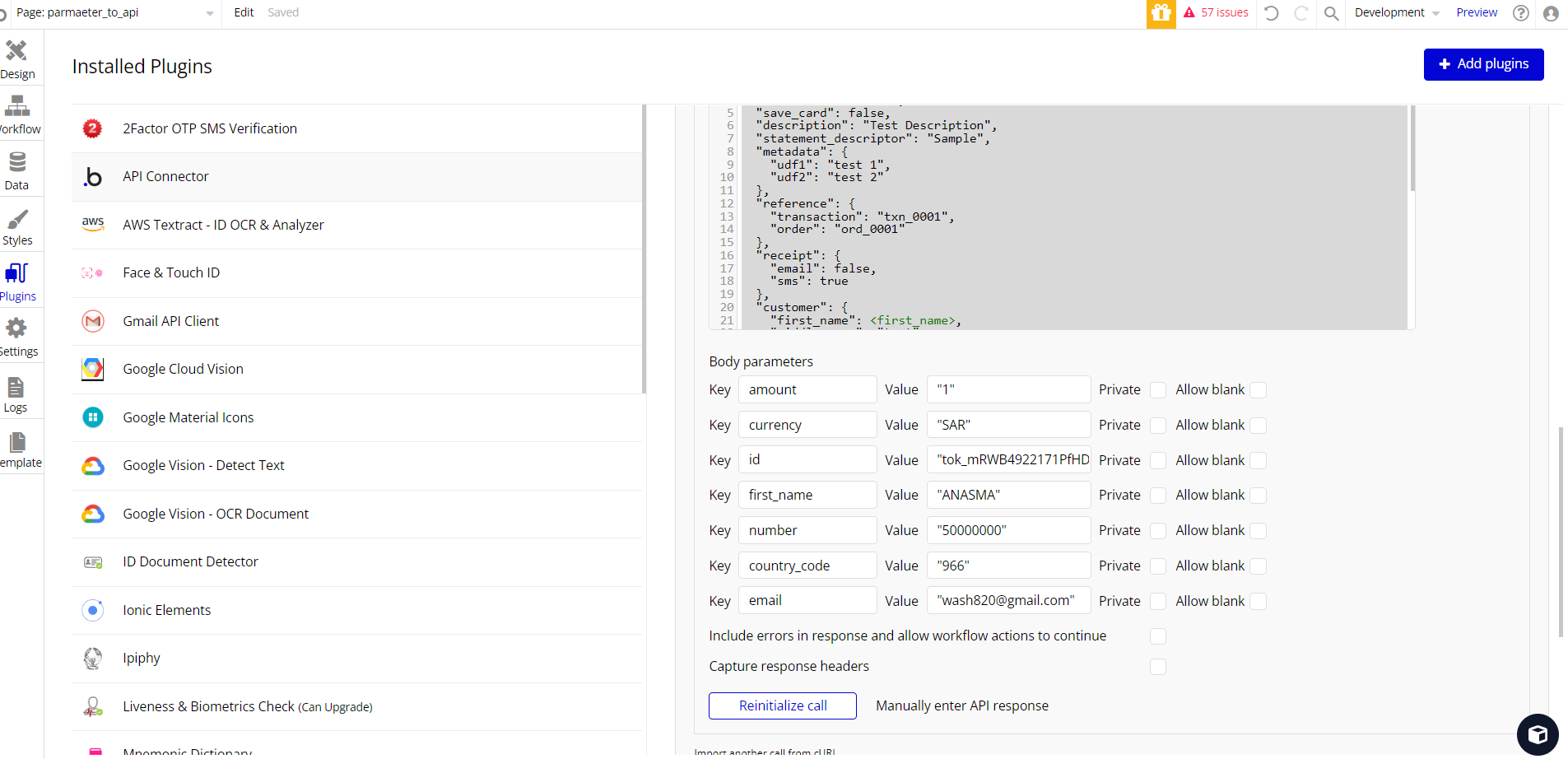Click the number value input field

(x=1009, y=531)
